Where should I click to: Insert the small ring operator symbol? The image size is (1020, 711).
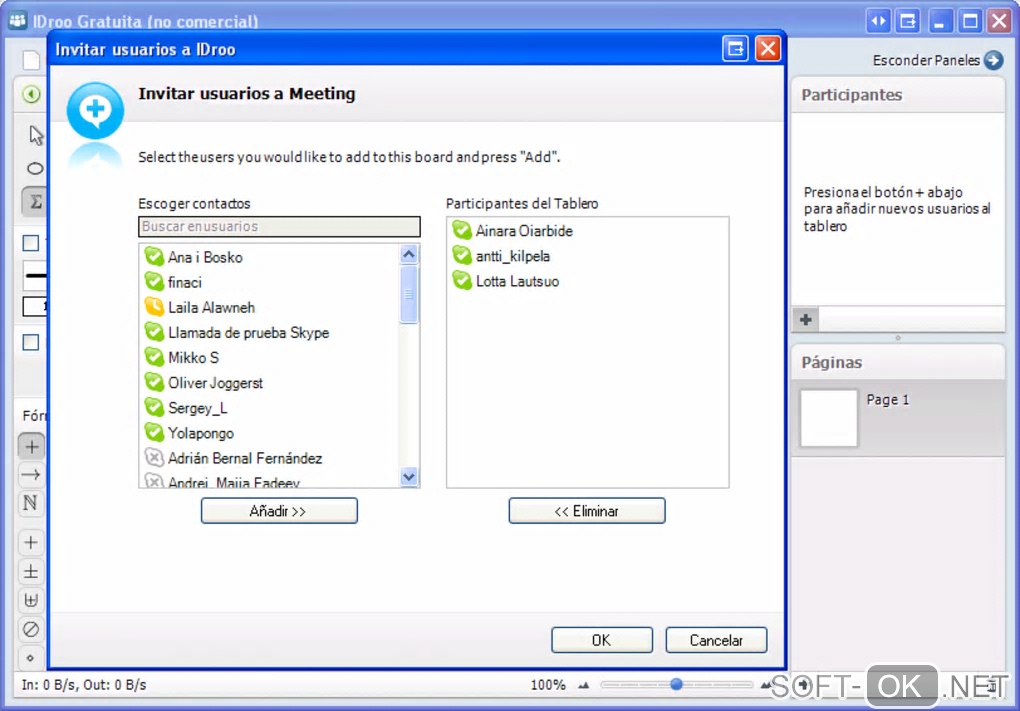31,658
